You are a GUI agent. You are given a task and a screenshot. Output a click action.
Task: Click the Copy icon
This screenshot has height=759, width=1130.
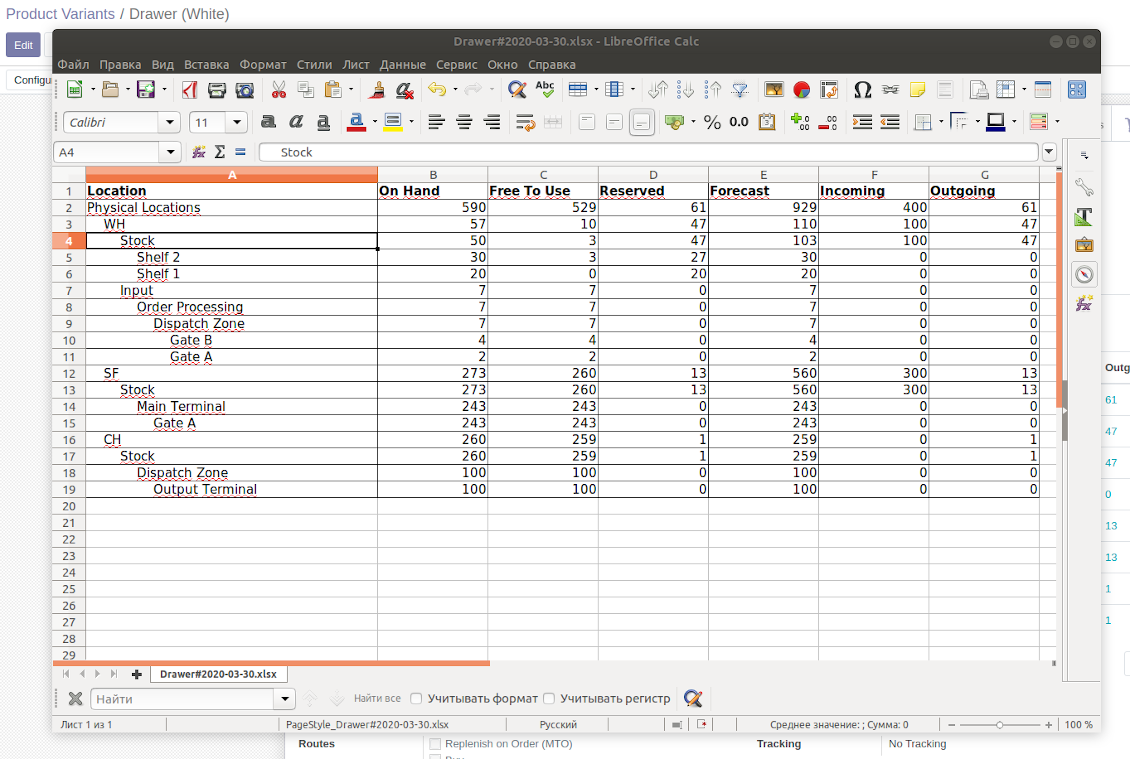(306, 89)
